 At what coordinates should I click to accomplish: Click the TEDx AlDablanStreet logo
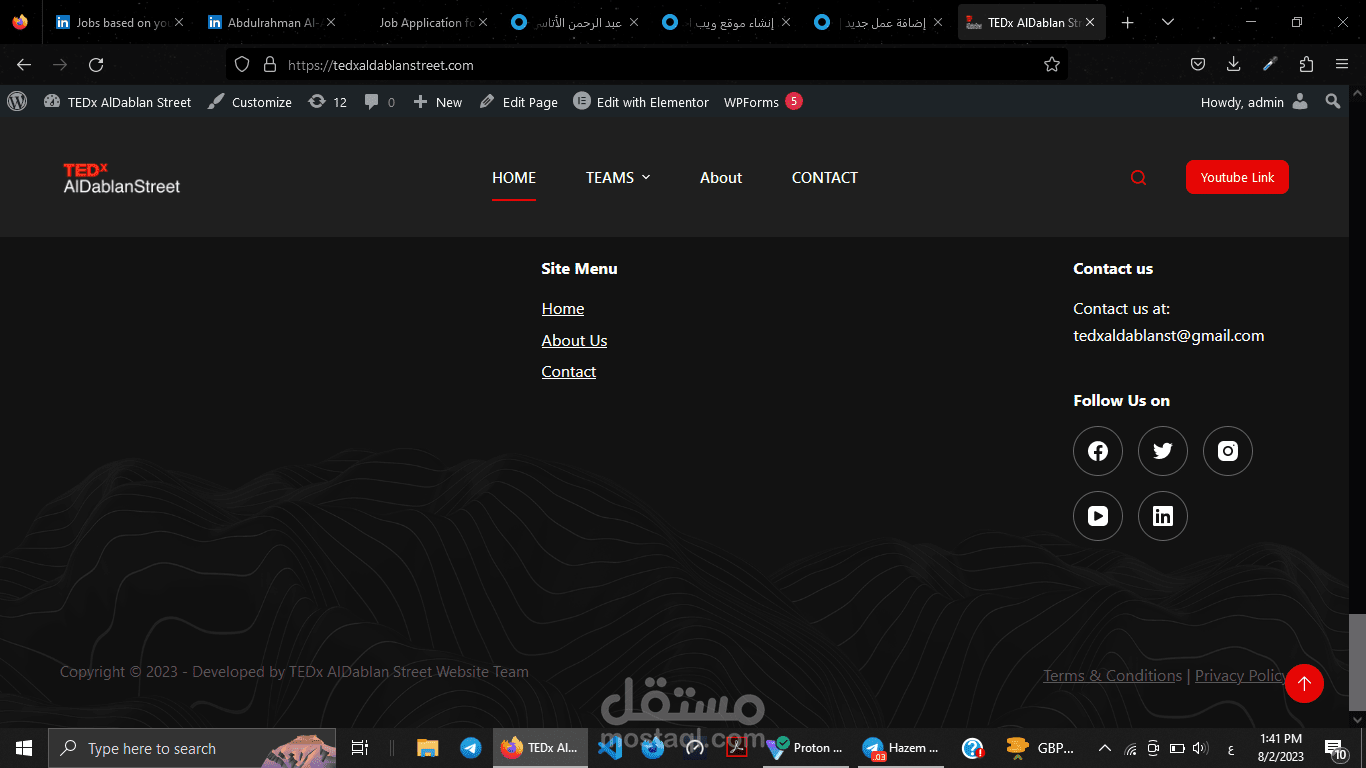[x=122, y=178]
